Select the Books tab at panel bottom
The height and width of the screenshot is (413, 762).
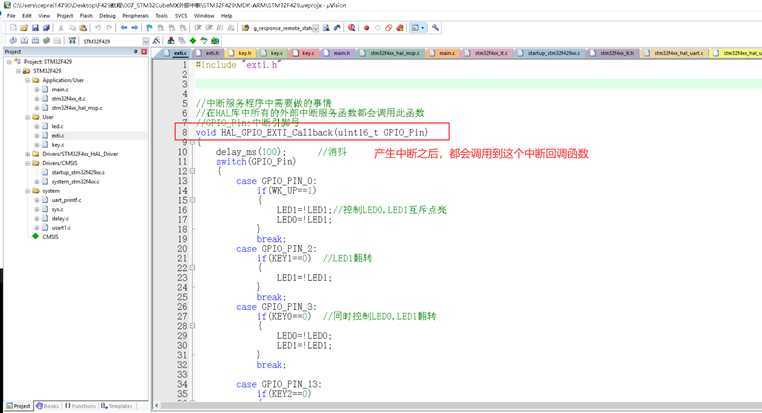pos(48,405)
